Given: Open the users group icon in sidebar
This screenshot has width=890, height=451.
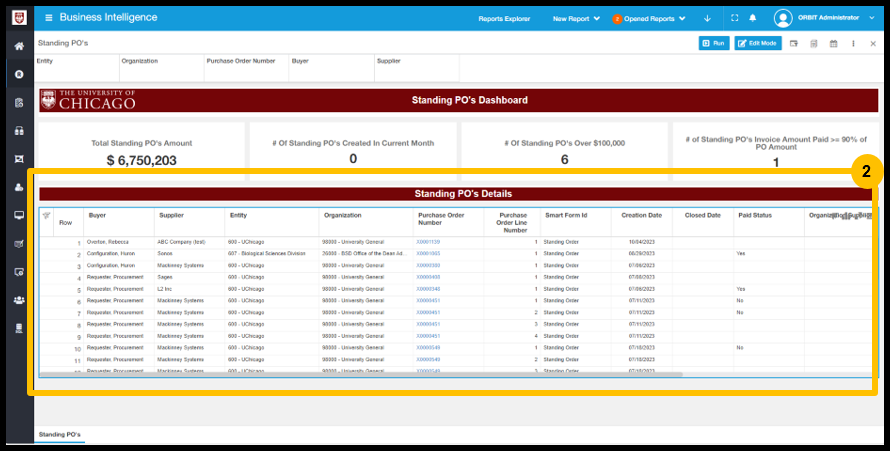Looking at the screenshot, I should click(19, 300).
